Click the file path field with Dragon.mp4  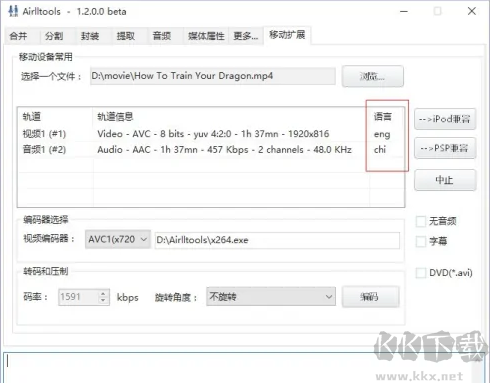[x=213, y=76]
